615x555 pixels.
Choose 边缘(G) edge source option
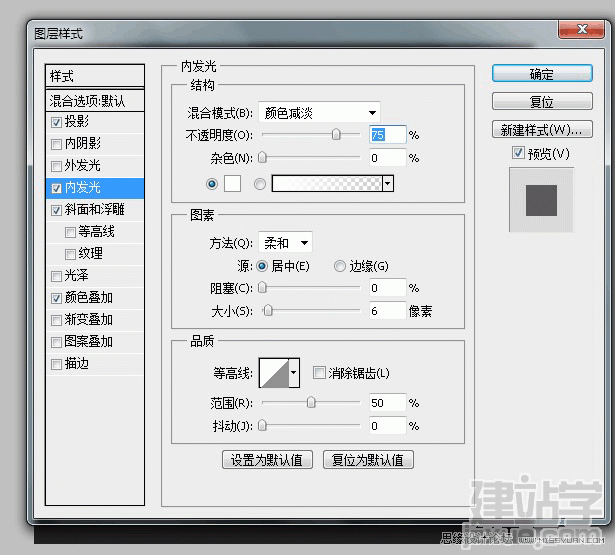[340, 266]
